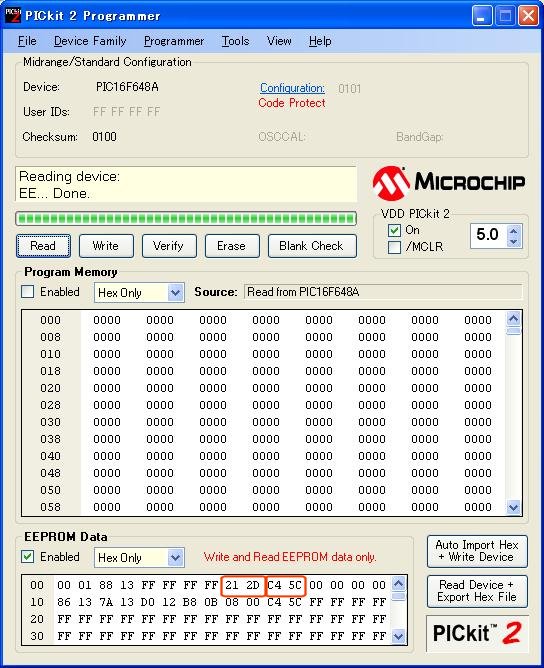Click EEPROM row address 20
Viewport: 544px width, 668px height.
point(37,619)
